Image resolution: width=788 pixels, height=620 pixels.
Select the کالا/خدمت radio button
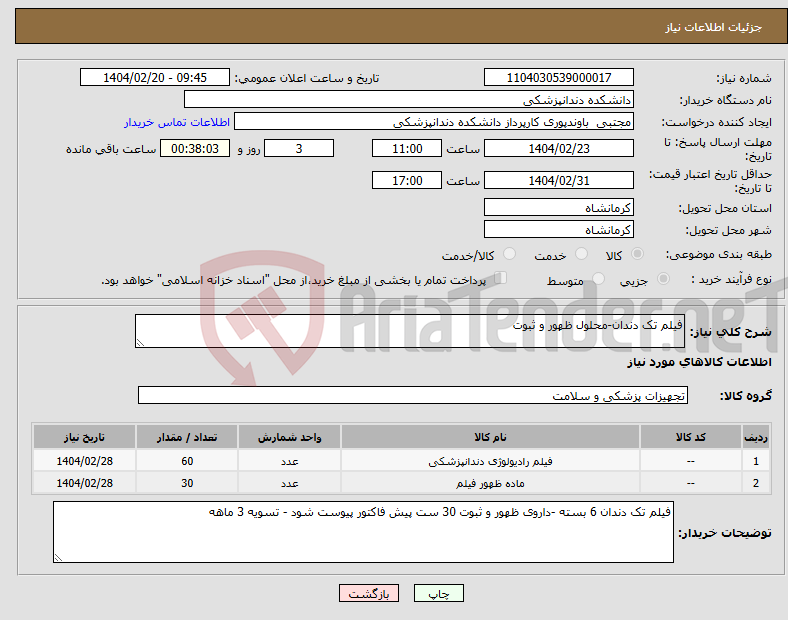(509, 254)
